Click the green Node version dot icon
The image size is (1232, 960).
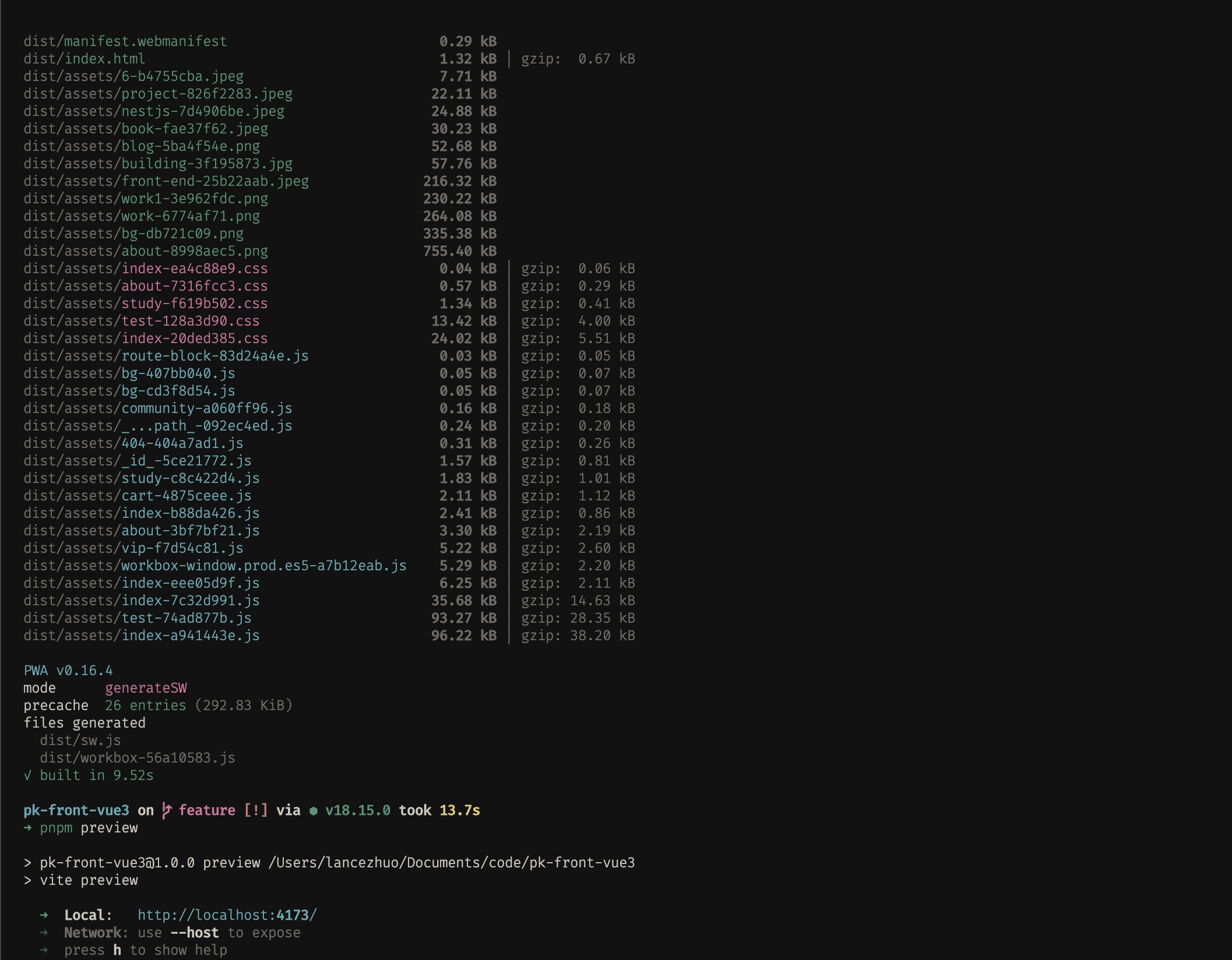coord(314,811)
